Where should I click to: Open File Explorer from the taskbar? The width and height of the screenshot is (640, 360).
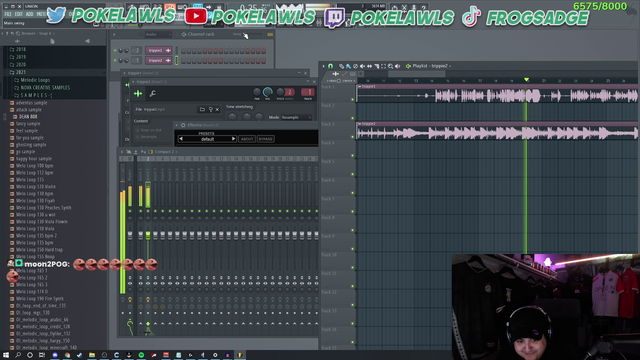92,355
